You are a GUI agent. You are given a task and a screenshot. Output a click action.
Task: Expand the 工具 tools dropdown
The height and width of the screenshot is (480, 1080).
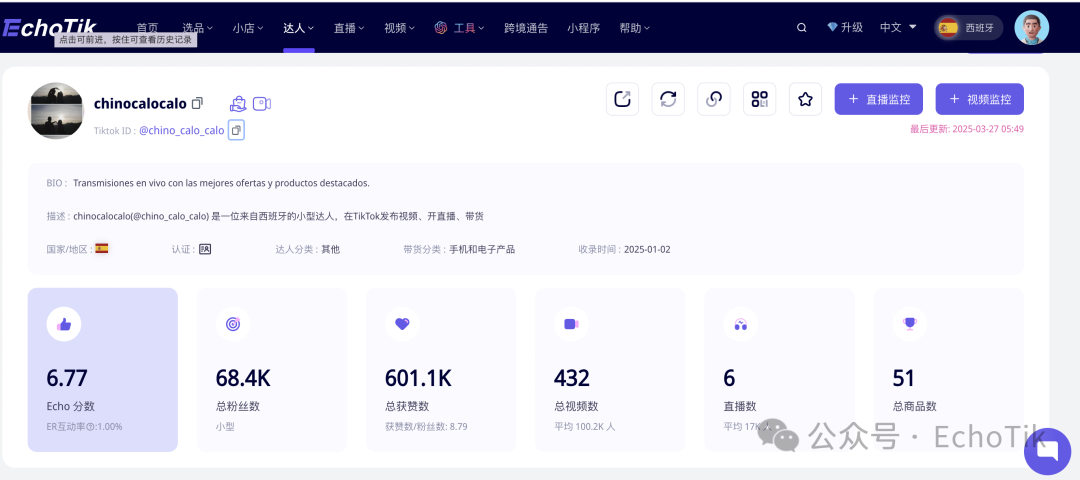459,28
